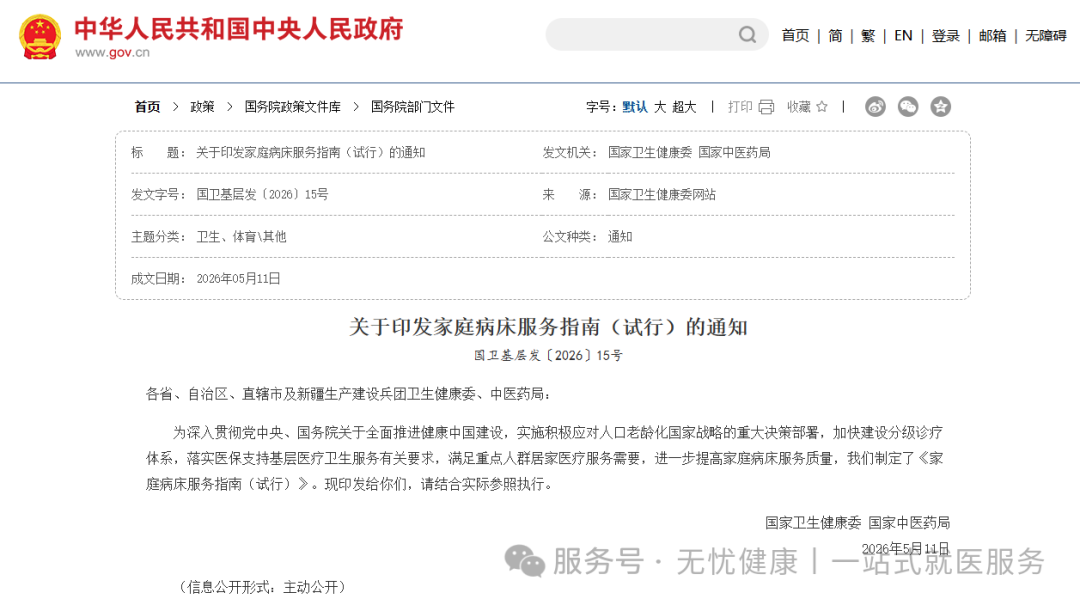1080x605 pixels.
Task: Open 国务院部门文件 breadcrumb link
Action: (413, 107)
